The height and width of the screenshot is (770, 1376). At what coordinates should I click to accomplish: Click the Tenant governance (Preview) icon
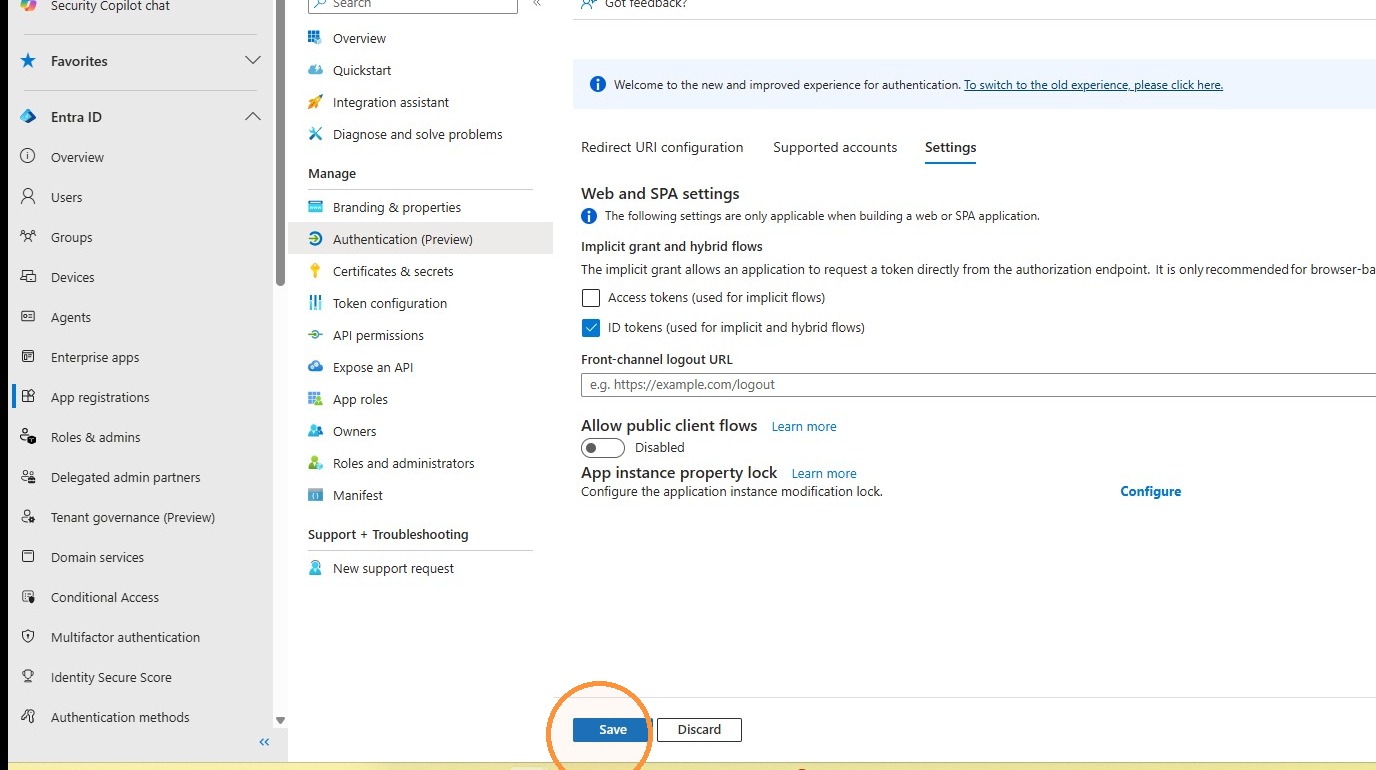point(28,517)
